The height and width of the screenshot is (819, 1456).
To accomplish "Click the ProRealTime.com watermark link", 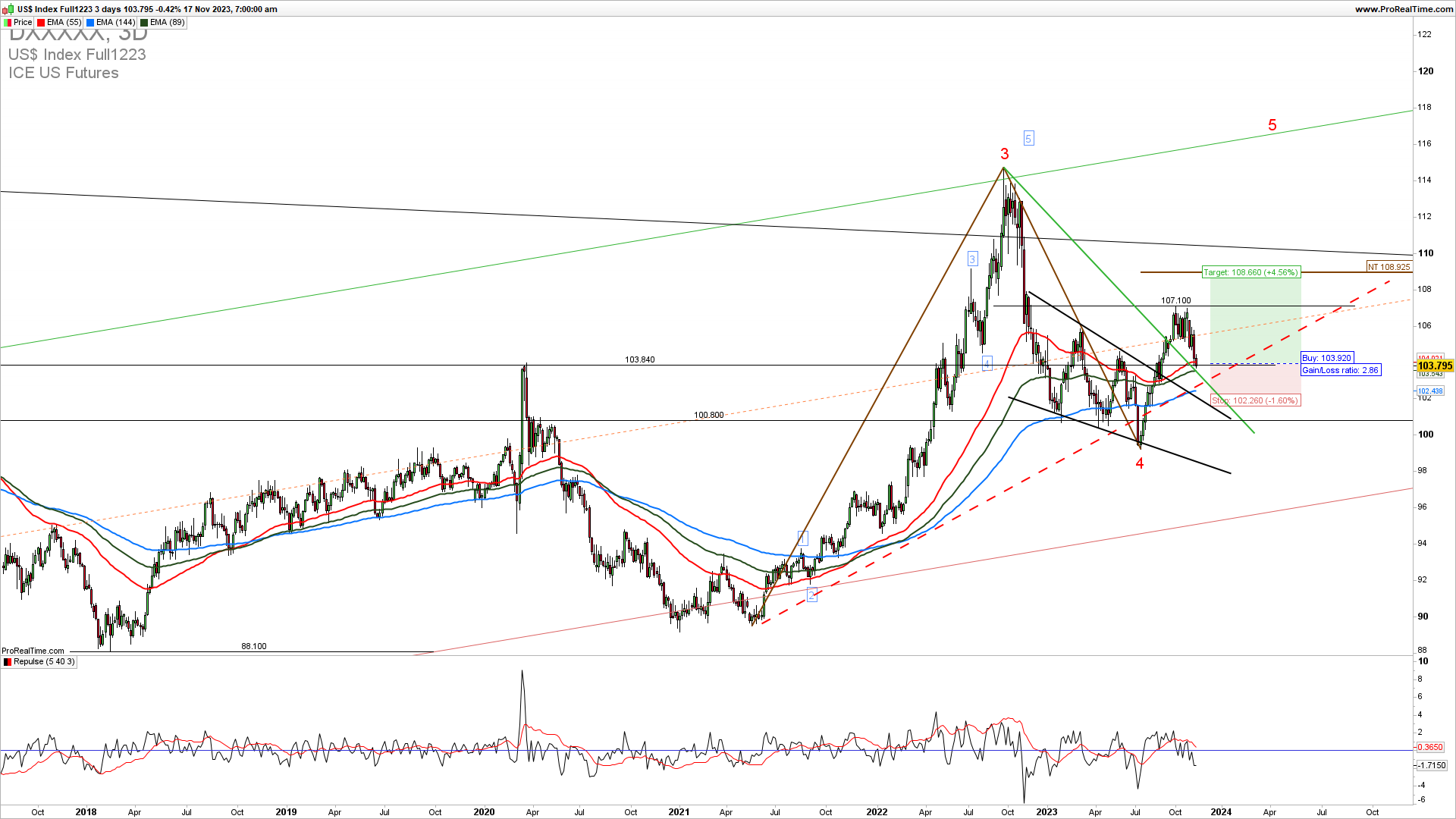I will [x=33, y=651].
